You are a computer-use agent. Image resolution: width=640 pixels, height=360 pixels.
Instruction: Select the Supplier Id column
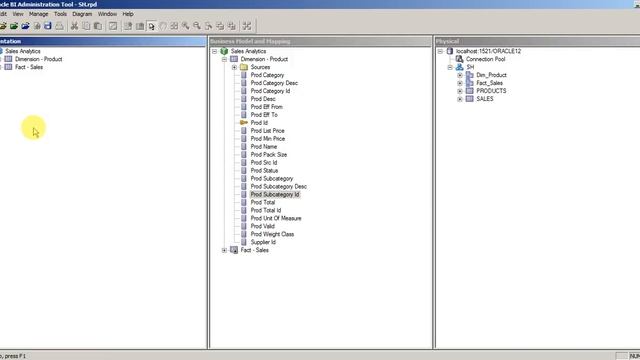point(263,242)
